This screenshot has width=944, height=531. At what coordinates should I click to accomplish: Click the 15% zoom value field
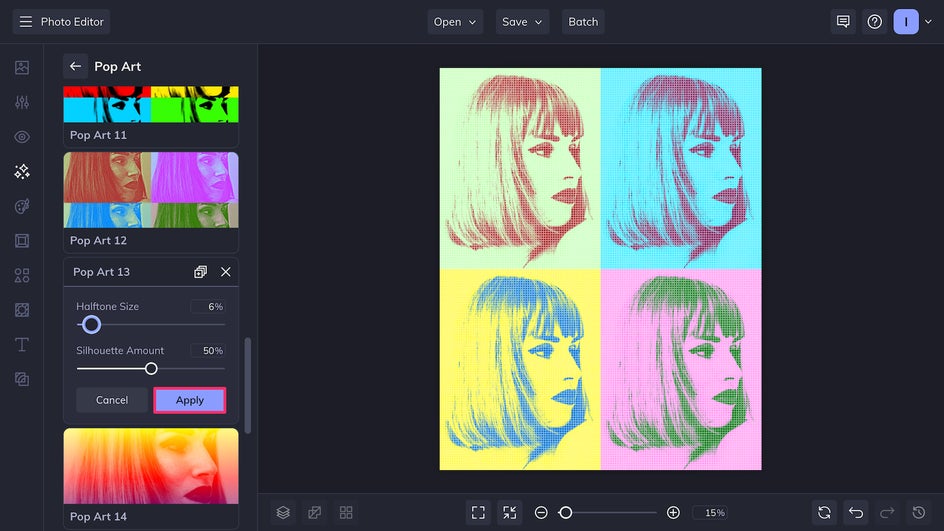710,512
